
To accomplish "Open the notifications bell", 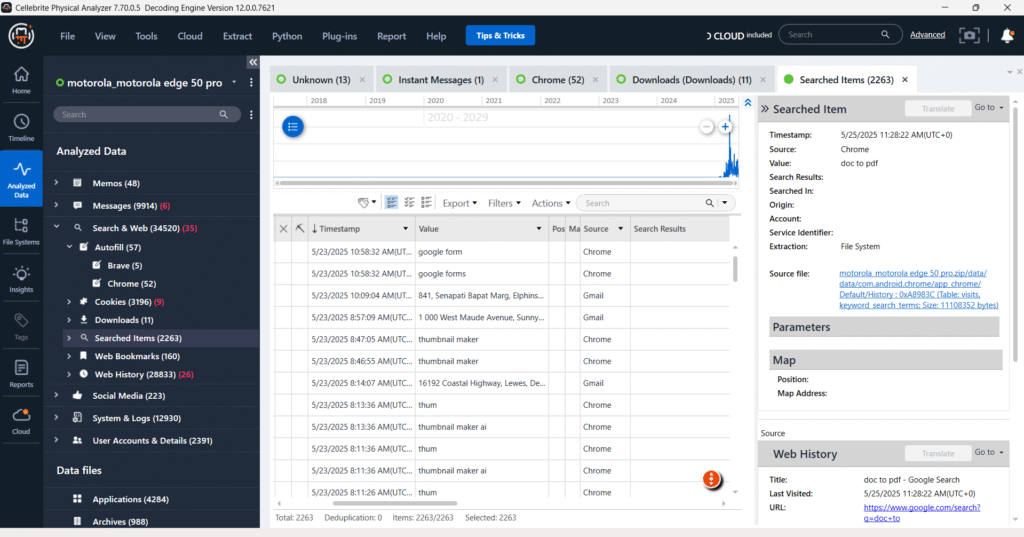I will [x=1007, y=35].
